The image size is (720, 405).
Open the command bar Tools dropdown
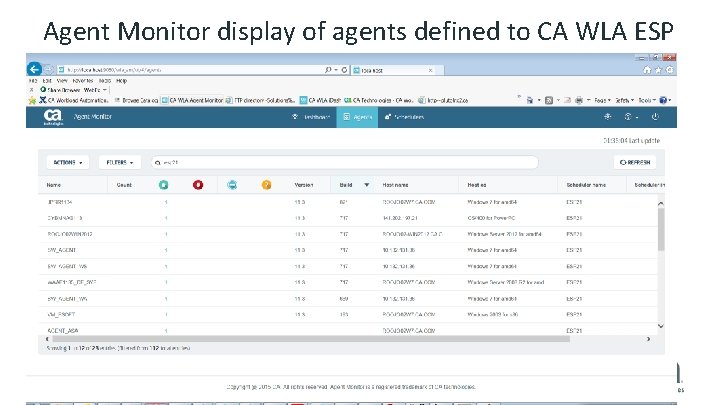(647, 100)
